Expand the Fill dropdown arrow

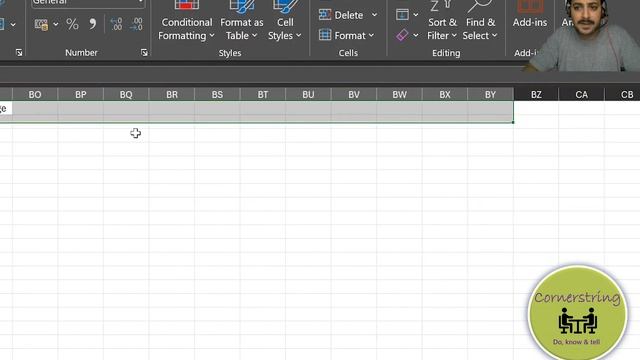(x=416, y=15)
